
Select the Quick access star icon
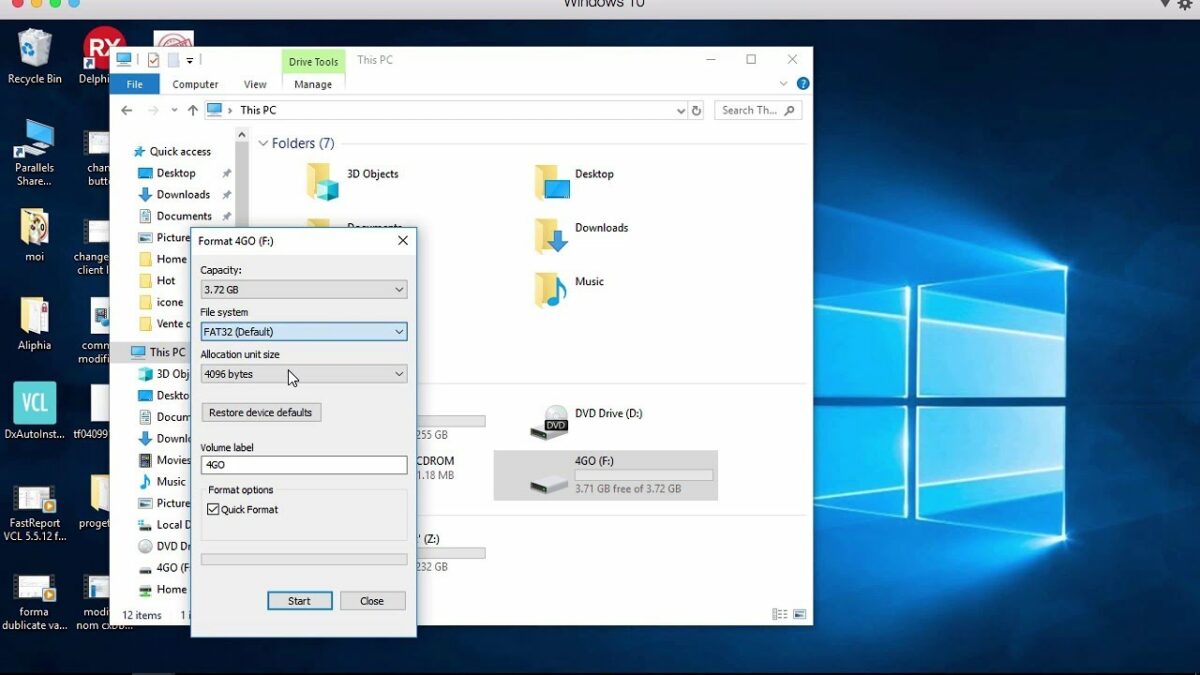point(138,151)
